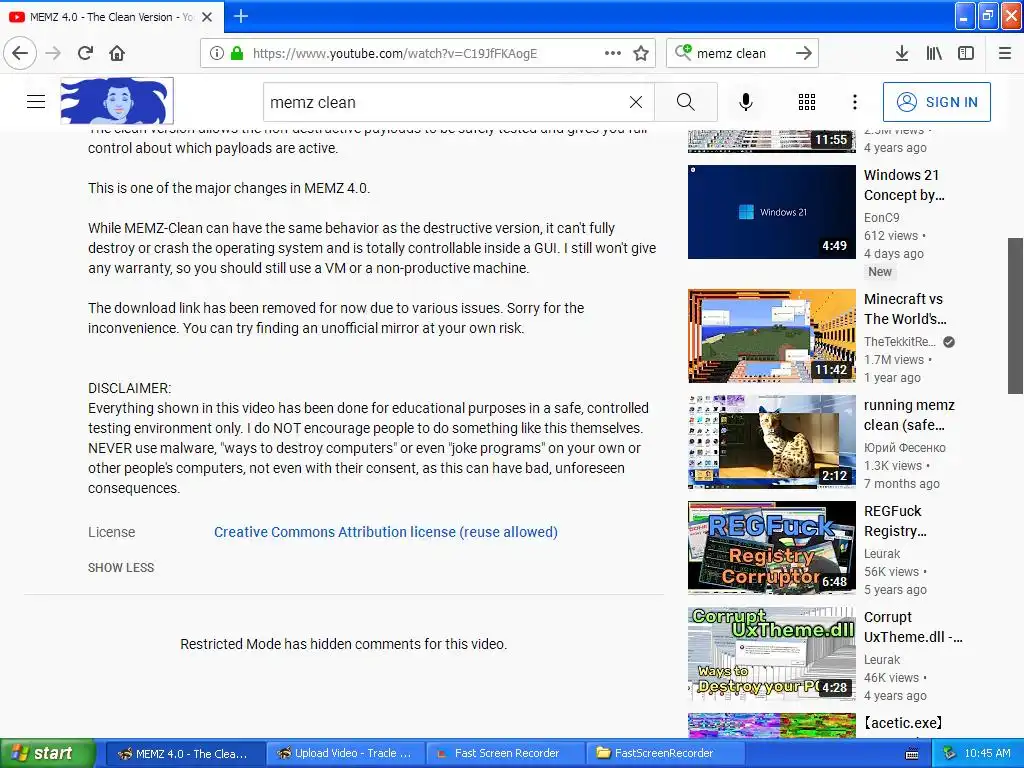The image size is (1024, 768).
Task: Reload the page with the refresh icon
Action: coord(85,53)
